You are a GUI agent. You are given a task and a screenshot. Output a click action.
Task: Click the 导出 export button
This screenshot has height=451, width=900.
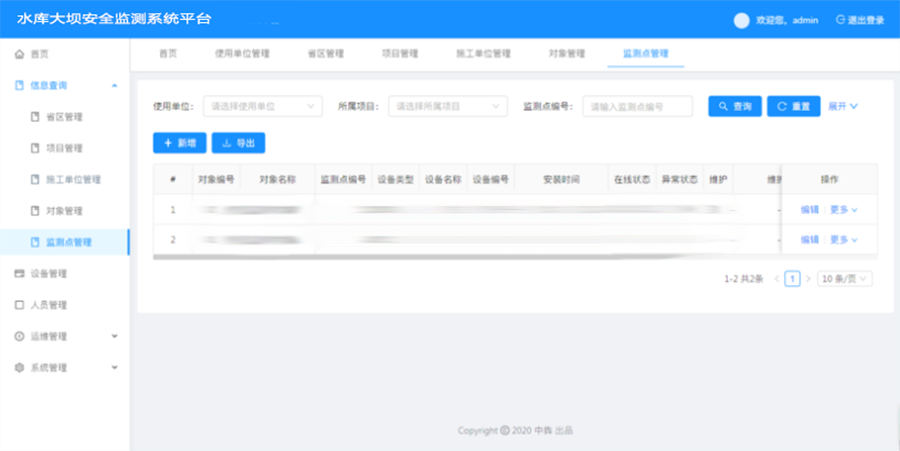pos(238,143)
